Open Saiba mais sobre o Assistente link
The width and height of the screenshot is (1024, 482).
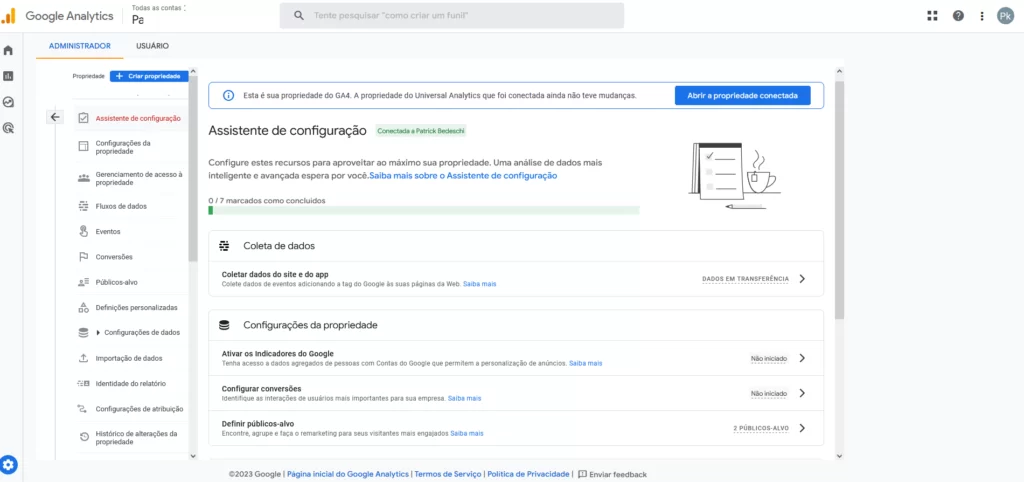point(463,176)
